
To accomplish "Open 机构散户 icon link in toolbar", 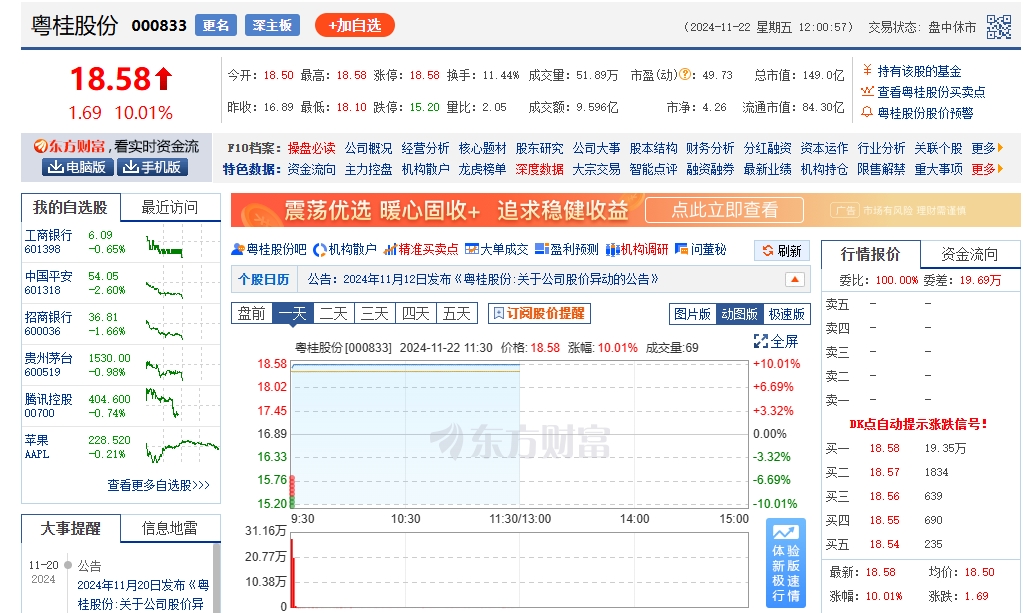I will point(345,249).
